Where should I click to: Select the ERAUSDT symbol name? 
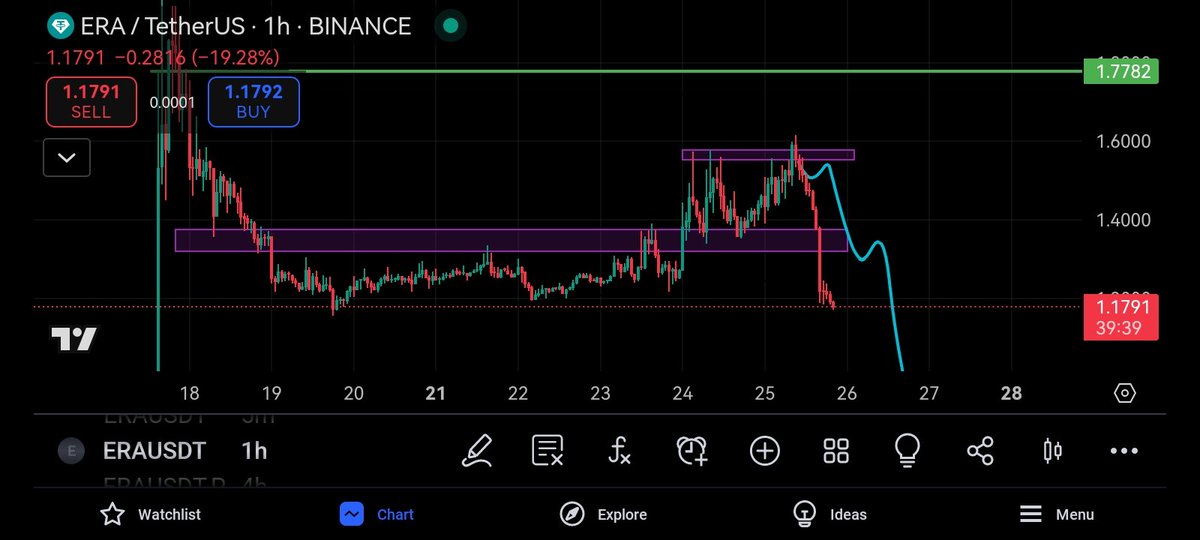tap(154, 451)
